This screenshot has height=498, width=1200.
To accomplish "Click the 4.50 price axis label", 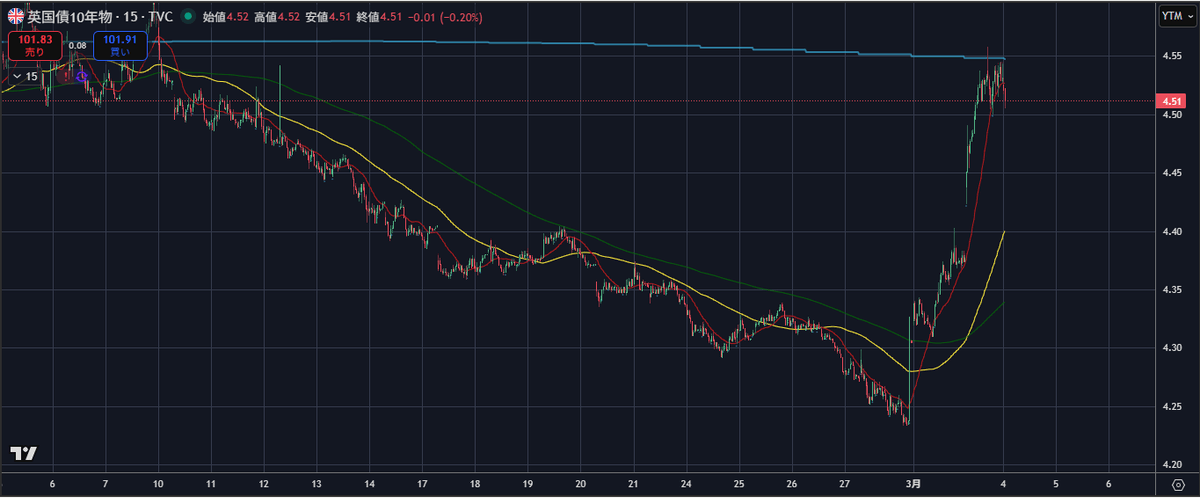I will point(1173,116).
